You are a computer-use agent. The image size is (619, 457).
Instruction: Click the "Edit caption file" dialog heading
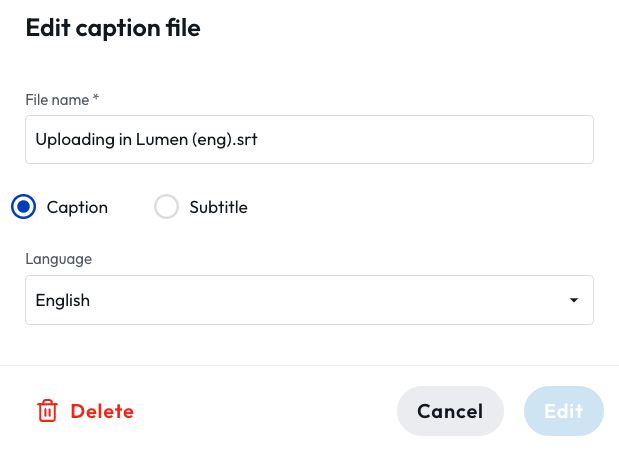coord(113,28)
